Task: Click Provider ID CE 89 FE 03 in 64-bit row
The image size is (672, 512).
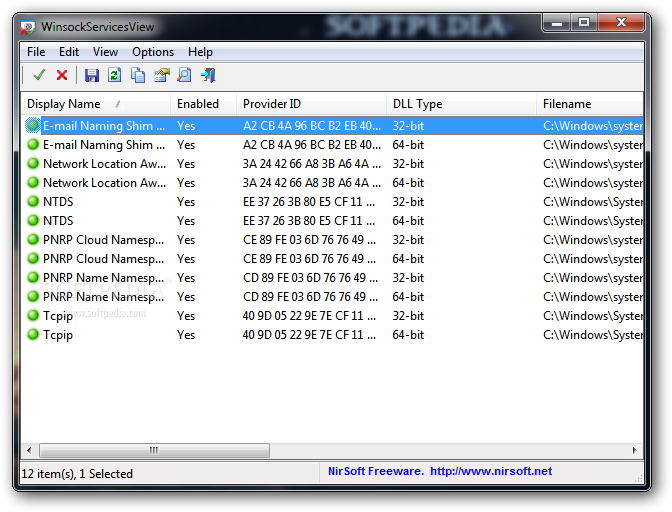Action: coord(309,258)
